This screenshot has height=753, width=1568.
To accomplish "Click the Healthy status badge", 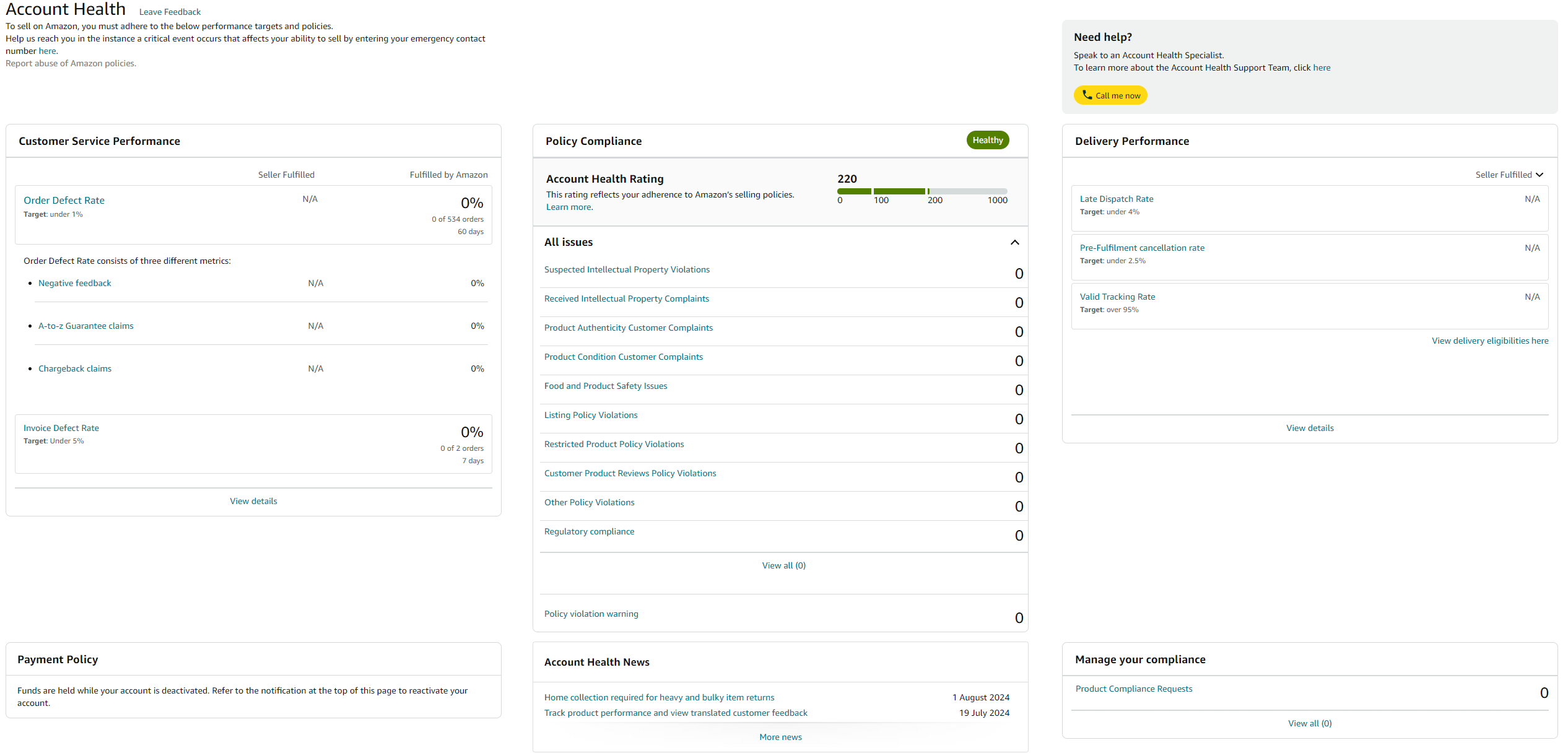I will point(988,140).
